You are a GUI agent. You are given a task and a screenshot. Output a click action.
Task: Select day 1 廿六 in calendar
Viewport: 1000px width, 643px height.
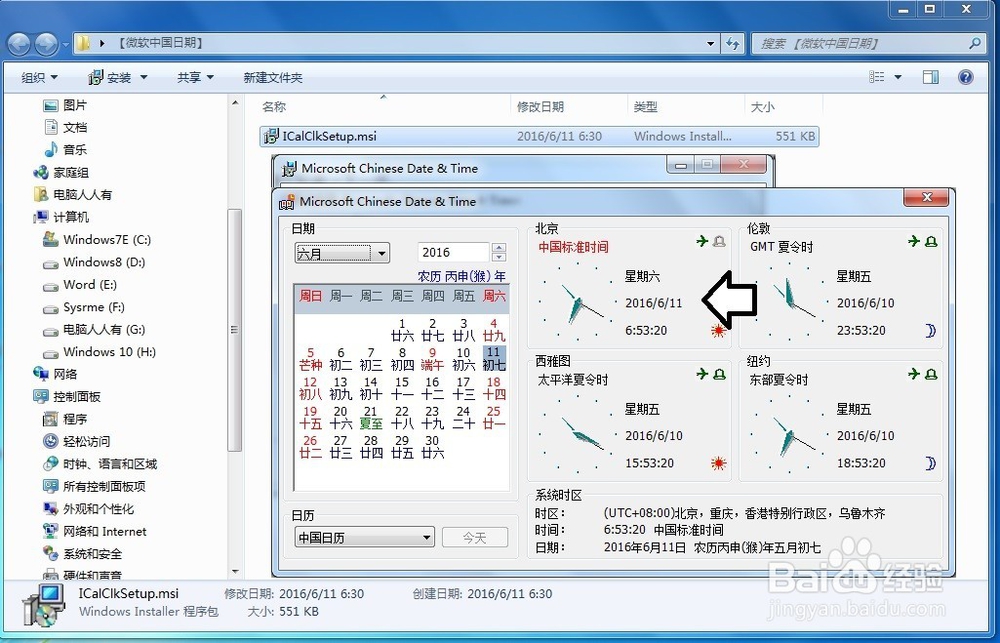click(x=402, y=329)
